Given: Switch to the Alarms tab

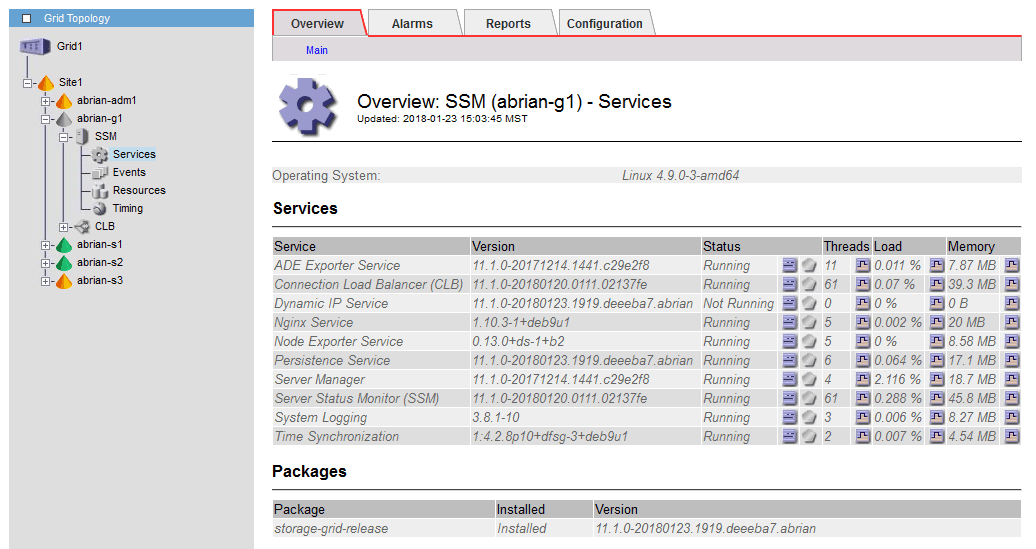Looking at the screenshot, I should click(412, 24).
